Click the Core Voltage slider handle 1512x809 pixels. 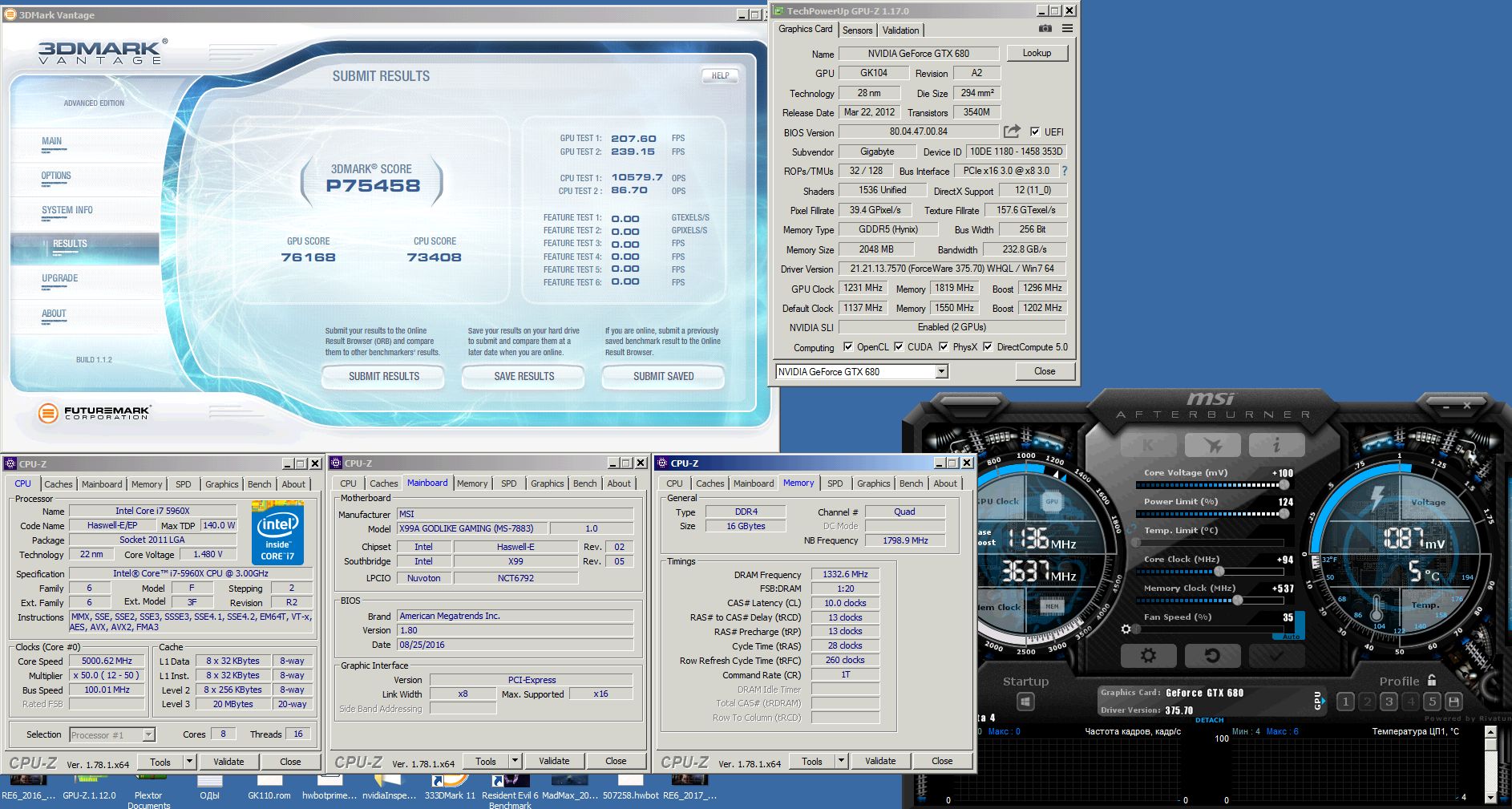coord(1284,485)
